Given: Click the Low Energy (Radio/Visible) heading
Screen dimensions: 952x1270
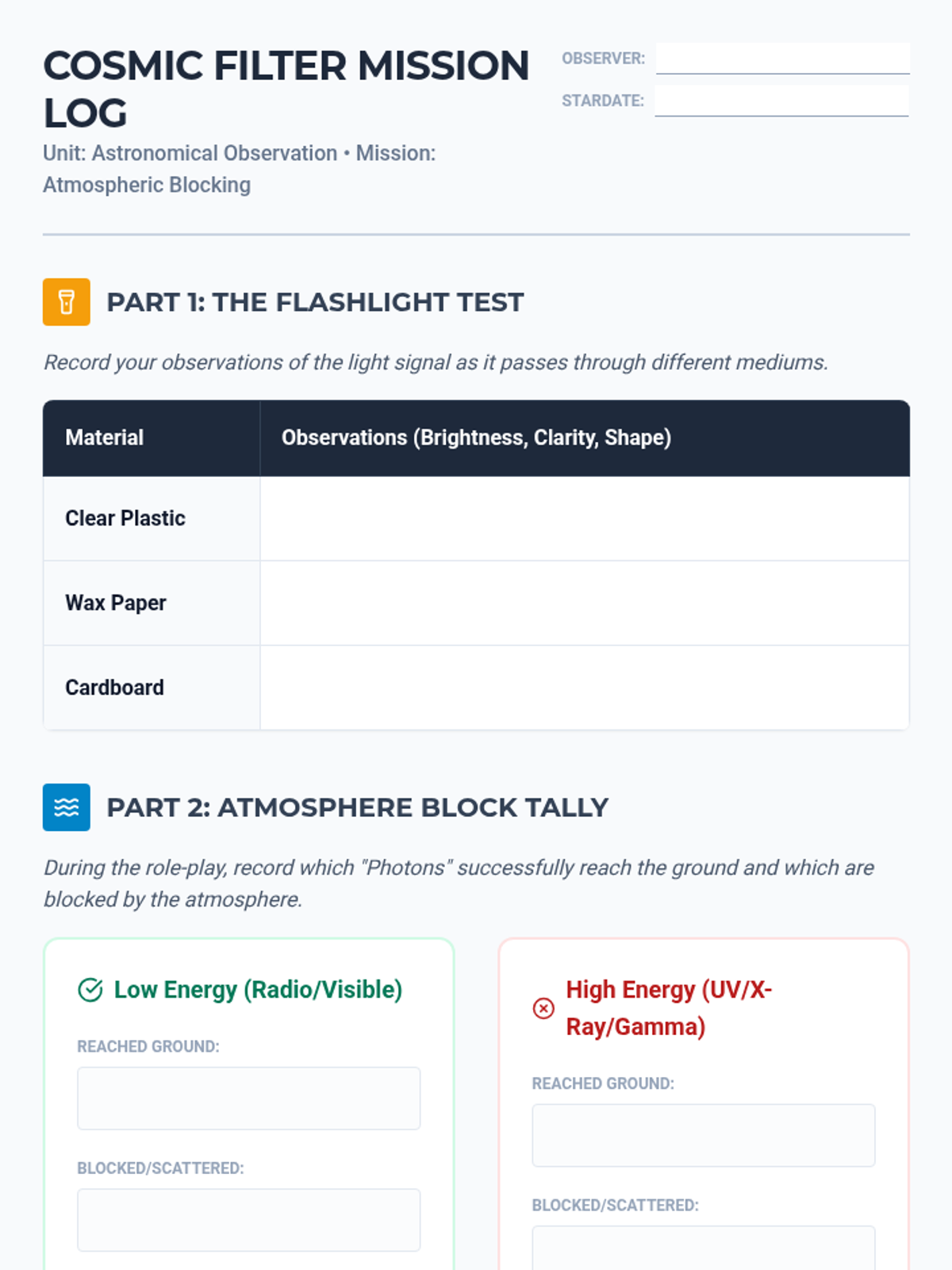Looking at the screenshot, I should pyautogui.click(x=258, y=990).
